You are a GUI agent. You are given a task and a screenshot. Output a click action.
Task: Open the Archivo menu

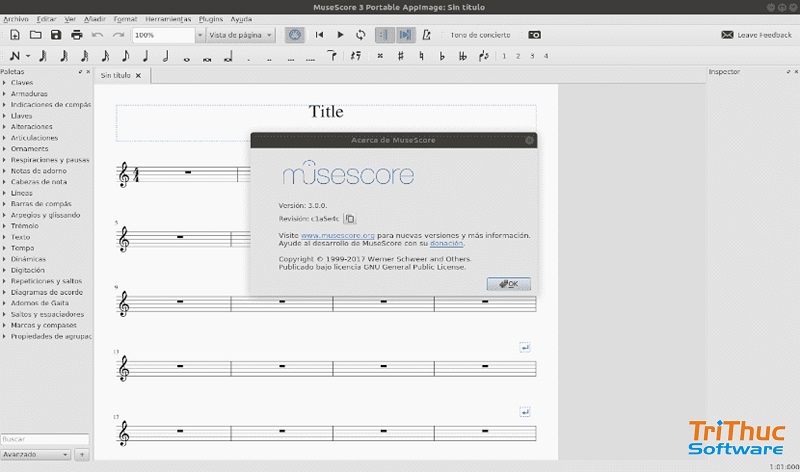tap(16, 19)
